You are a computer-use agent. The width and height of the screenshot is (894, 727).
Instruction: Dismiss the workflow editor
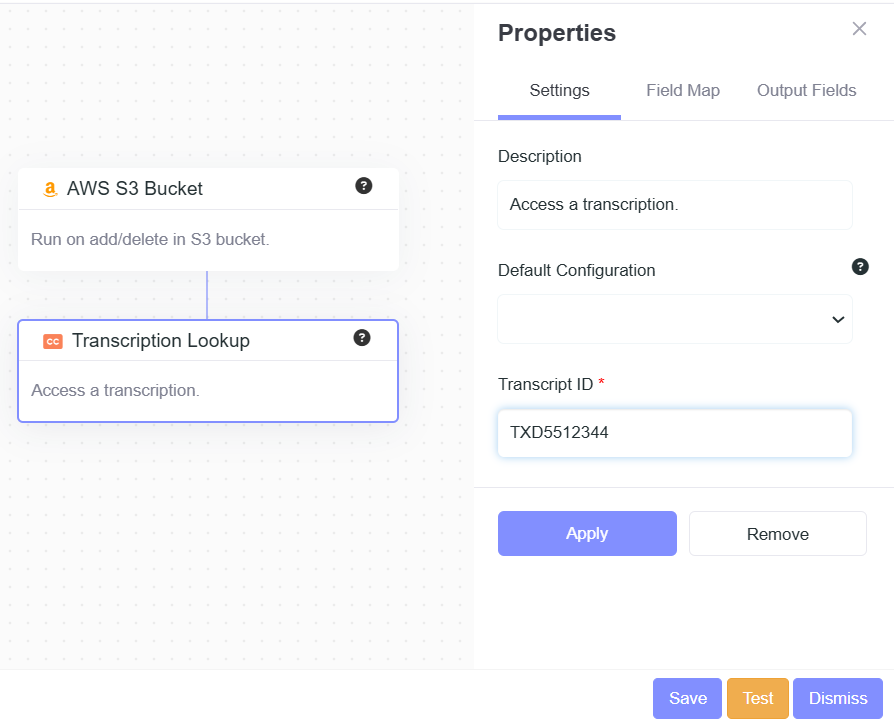pyautogui.click(x=838, y=698)
